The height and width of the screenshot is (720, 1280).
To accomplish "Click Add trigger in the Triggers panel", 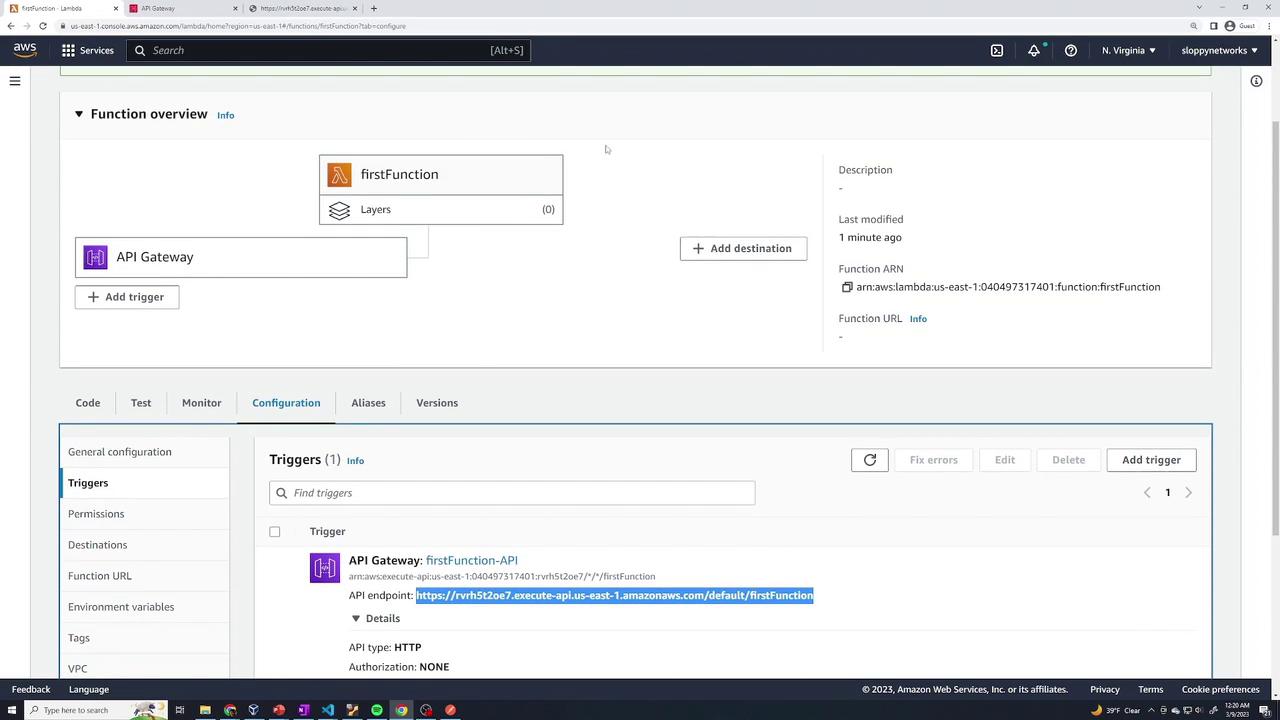I will tap(1151, 460).
